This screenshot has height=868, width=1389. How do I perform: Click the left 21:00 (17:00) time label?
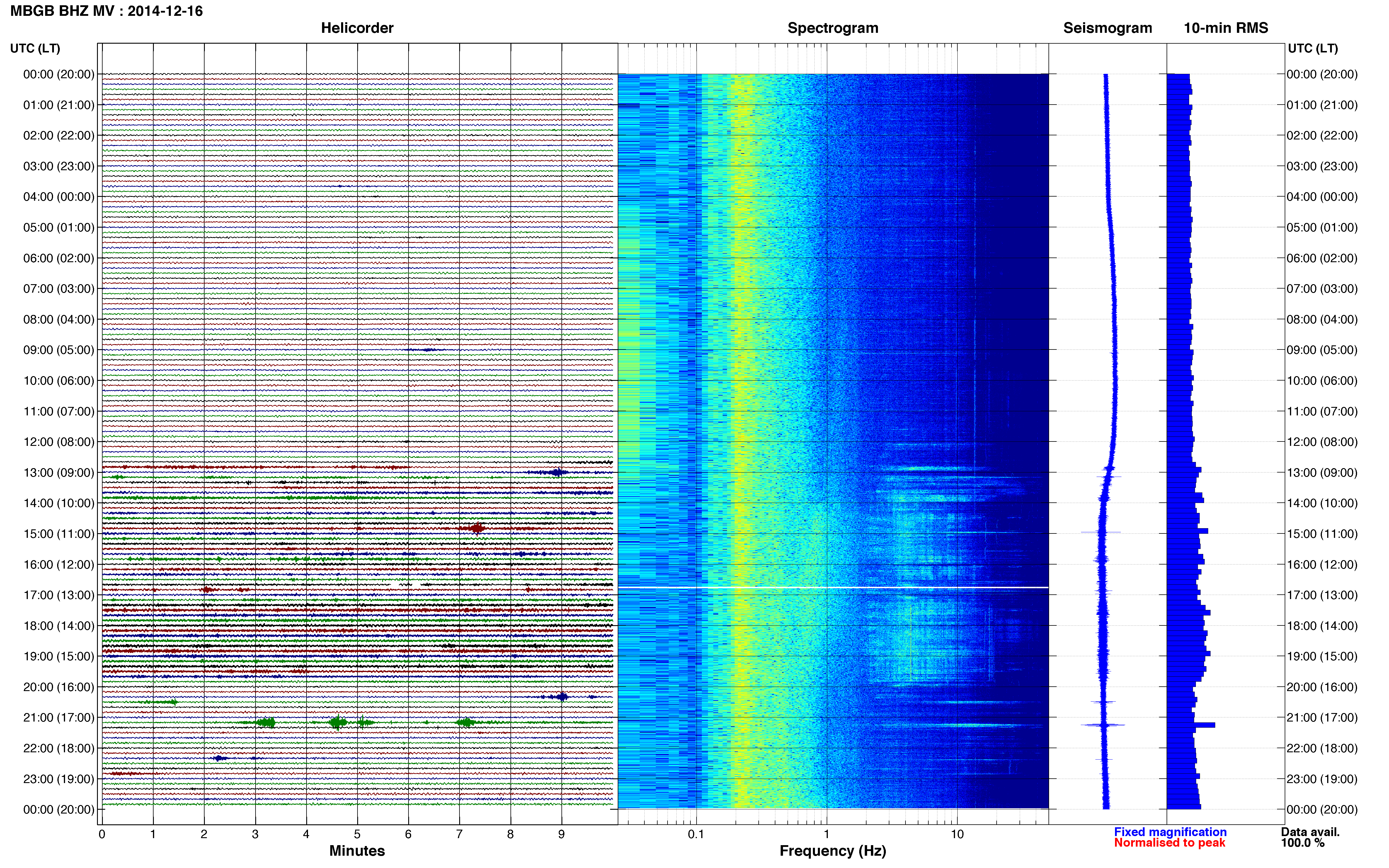coord(59,718)
